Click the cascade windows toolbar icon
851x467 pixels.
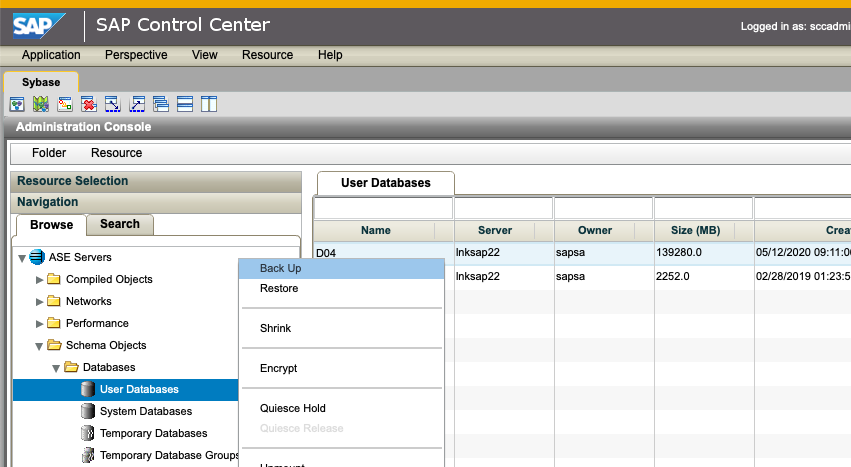point(161,104)
